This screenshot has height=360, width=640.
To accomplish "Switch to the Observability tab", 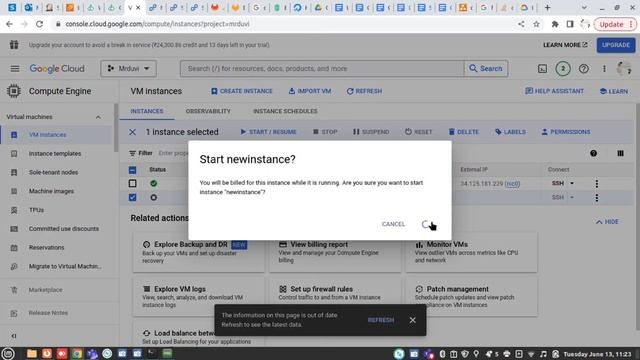I will [x=208, y=111].
